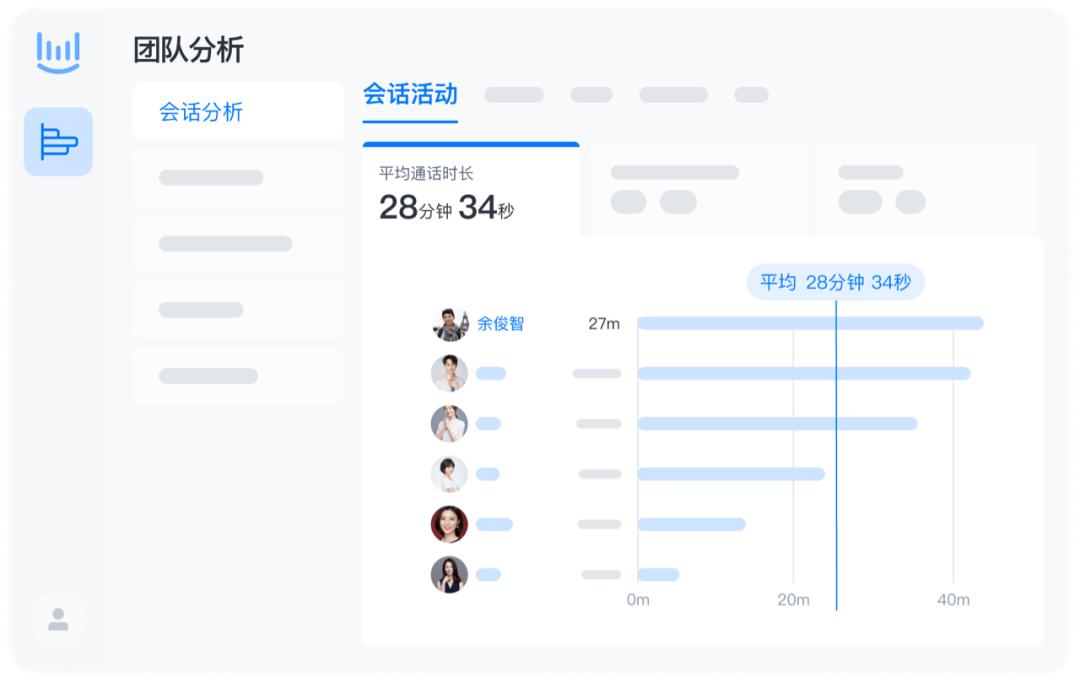The width and height of the screenshot is (1080, 683).
Task: Open the bar chart analytics sidebar icon
Action: (x=58, y=141)
